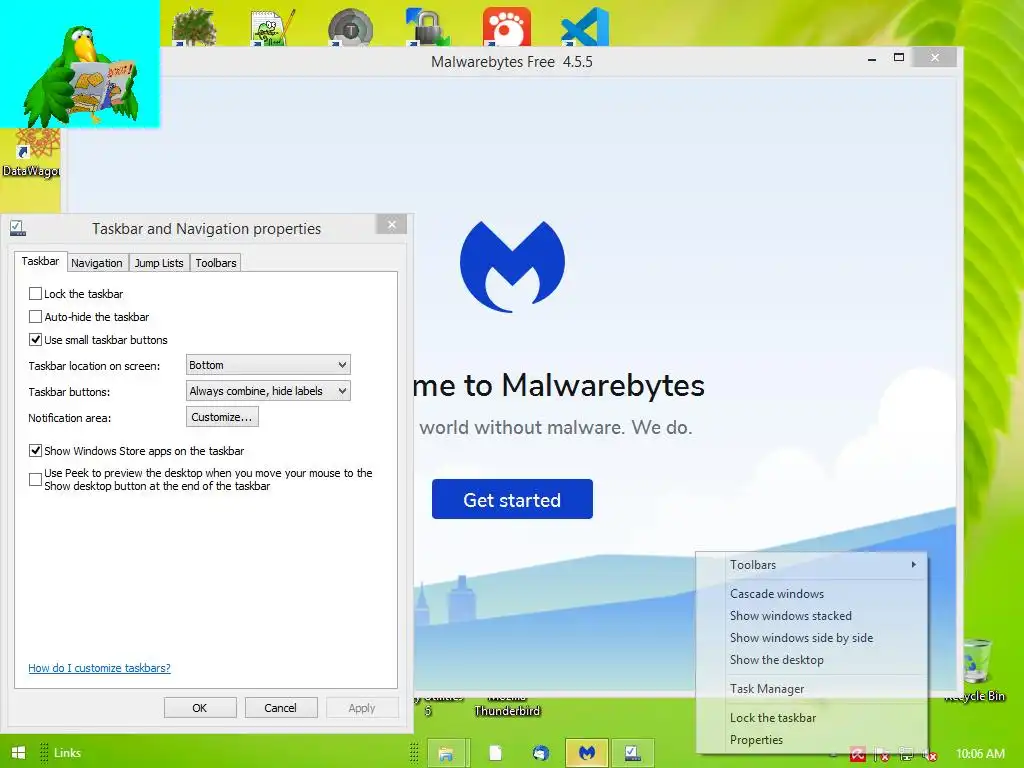Click the Mozilla Thunderbird desktop shortcut label
This screenshot has height=768, width=1024.
point(507,705)
